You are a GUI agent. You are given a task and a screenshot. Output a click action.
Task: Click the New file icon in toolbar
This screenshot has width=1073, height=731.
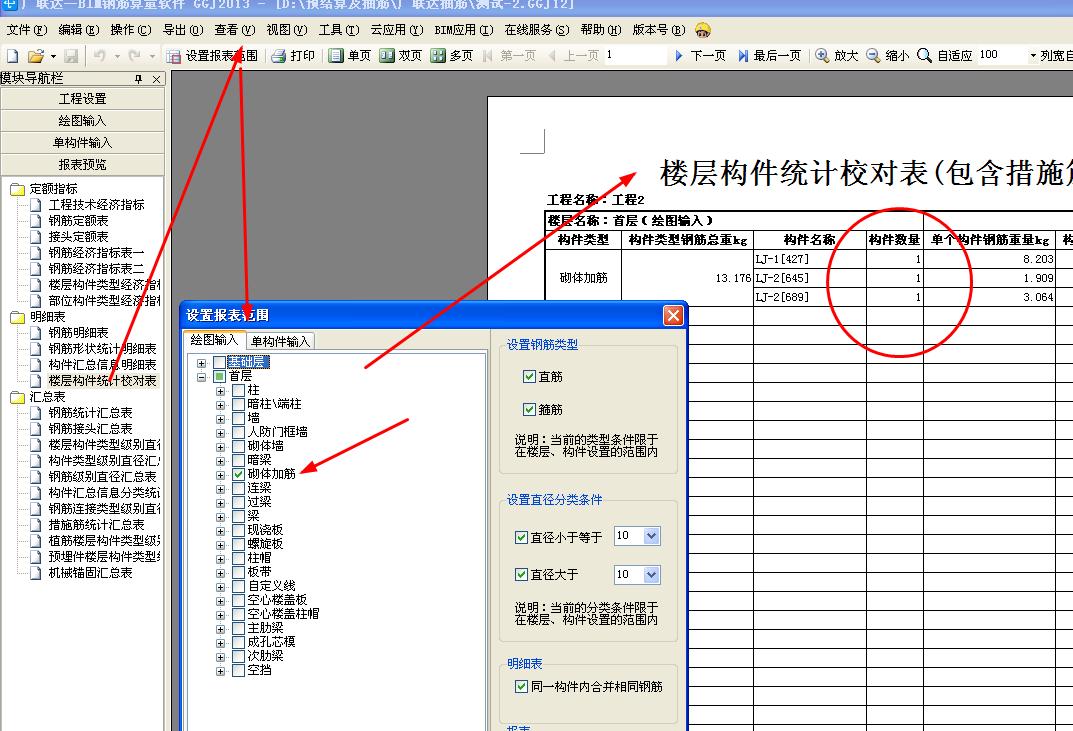pyautogui.click(x=12, y=56)
